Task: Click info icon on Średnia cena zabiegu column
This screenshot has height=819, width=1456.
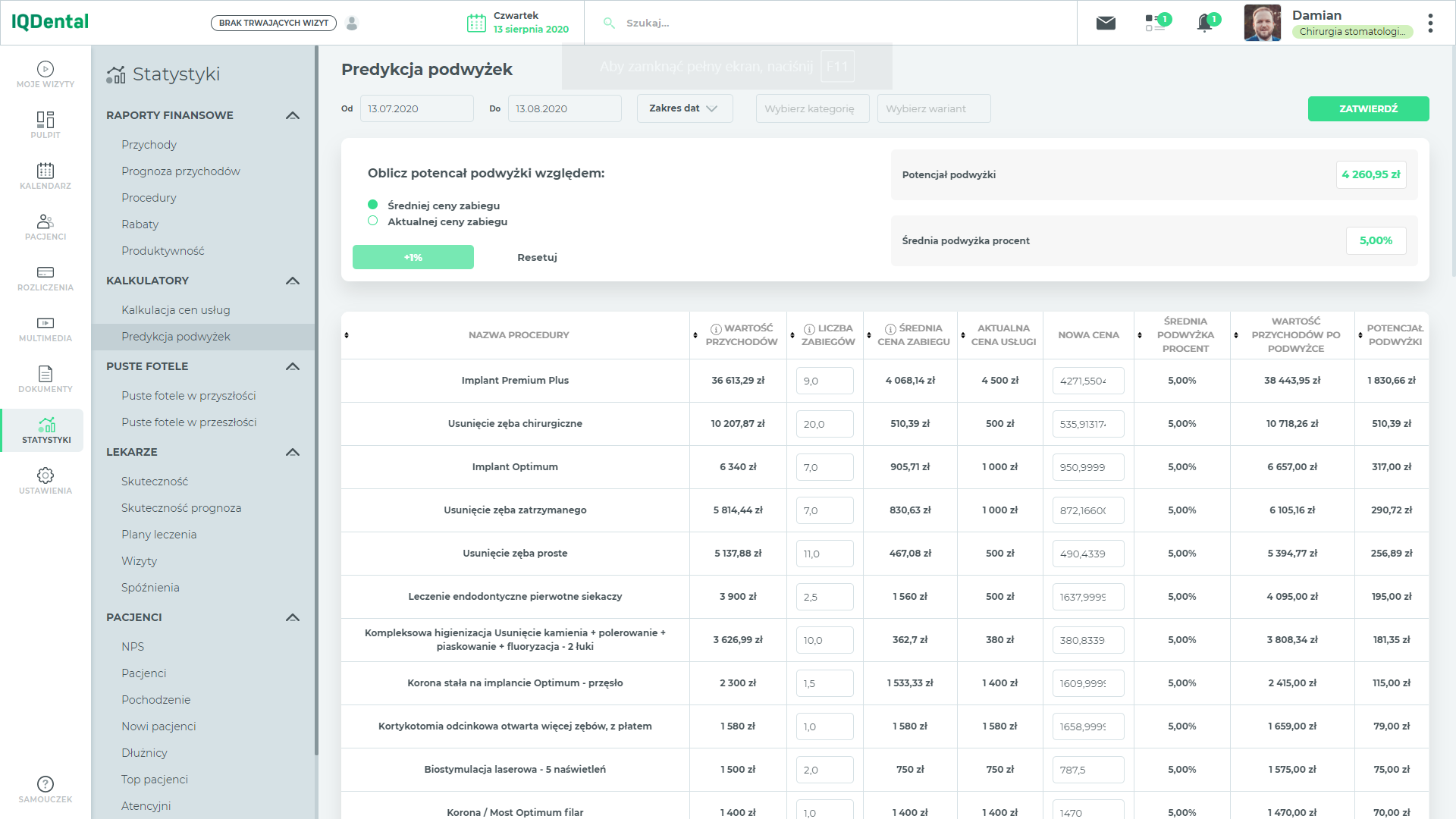Action: tap(890, 329)
